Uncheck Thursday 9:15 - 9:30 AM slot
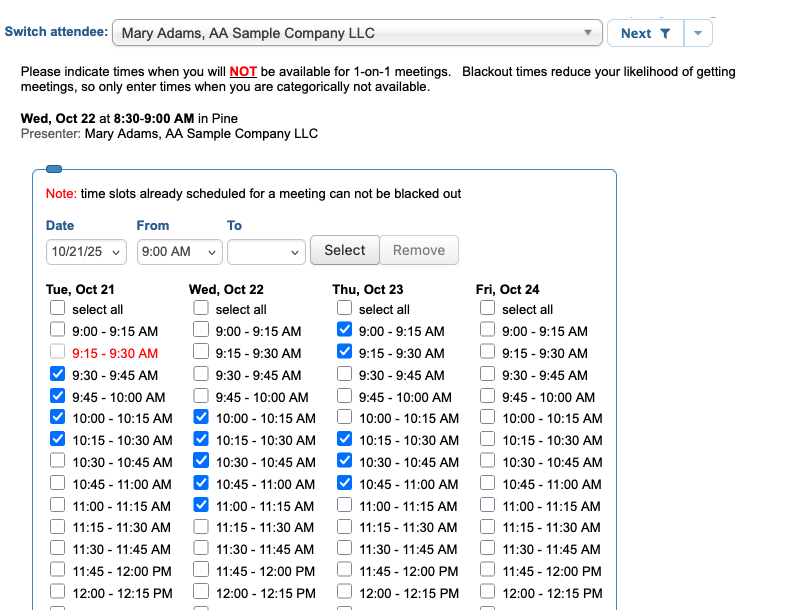Screen dimensions: 785x610 (345, 352)
